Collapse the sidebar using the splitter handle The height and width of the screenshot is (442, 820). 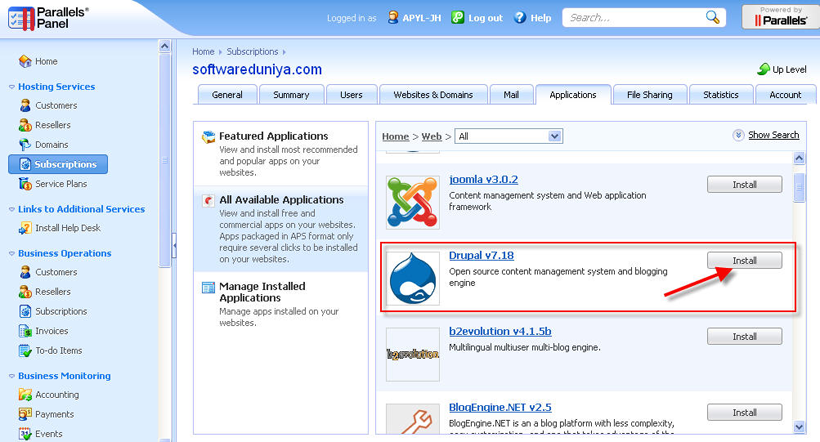(174, 245)
